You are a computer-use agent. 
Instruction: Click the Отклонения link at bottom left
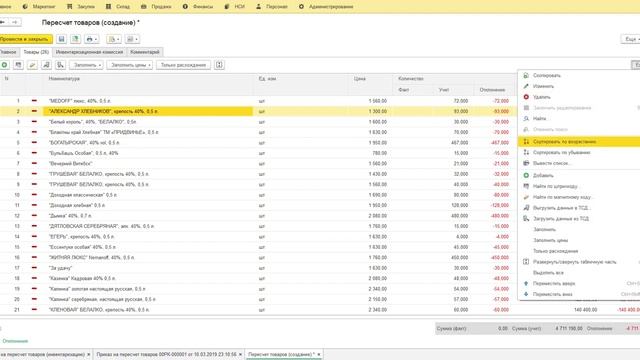(15, 341)
